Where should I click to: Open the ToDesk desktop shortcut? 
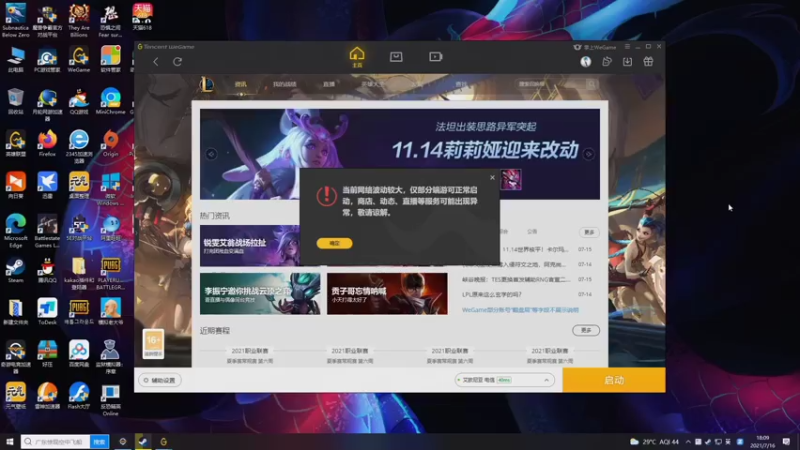pyautogui.click(x=47, y=312)
